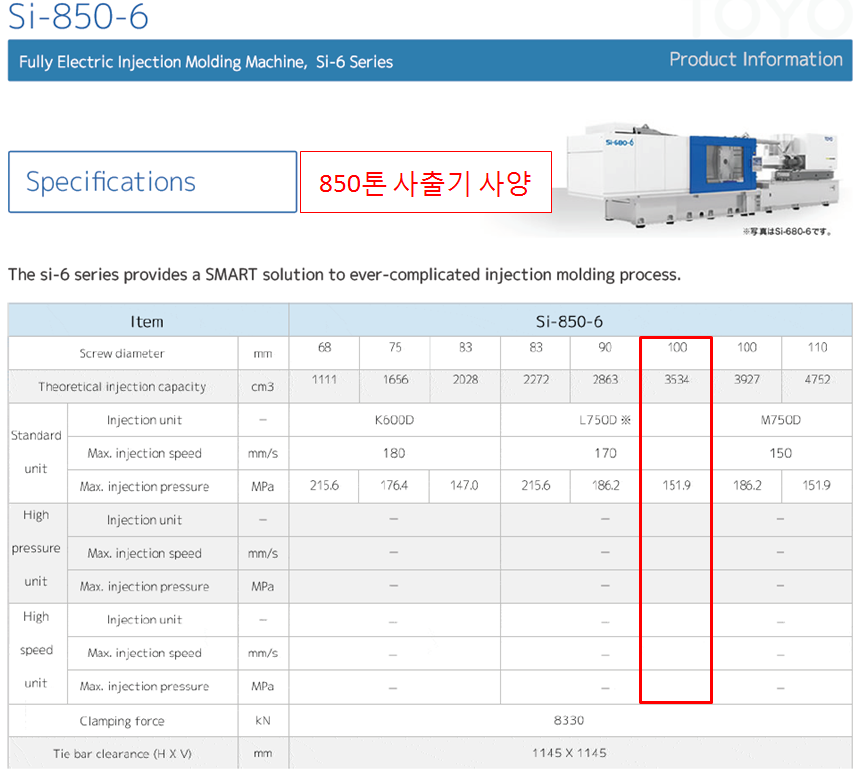
Task: Click the "Specifications" heading box
Action: click(153, 182)
